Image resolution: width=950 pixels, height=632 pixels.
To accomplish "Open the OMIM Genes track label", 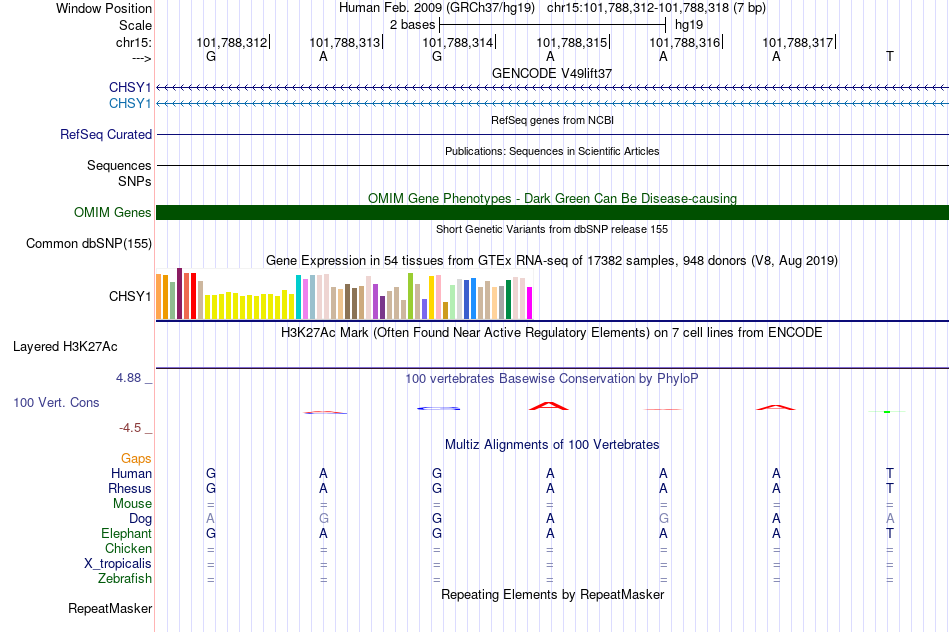I will coord(113,213).
